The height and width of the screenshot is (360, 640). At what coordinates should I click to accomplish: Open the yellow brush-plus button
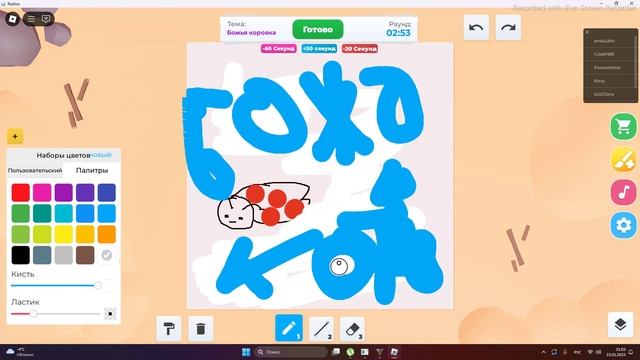pyautogui.click(x=623, y=159)
